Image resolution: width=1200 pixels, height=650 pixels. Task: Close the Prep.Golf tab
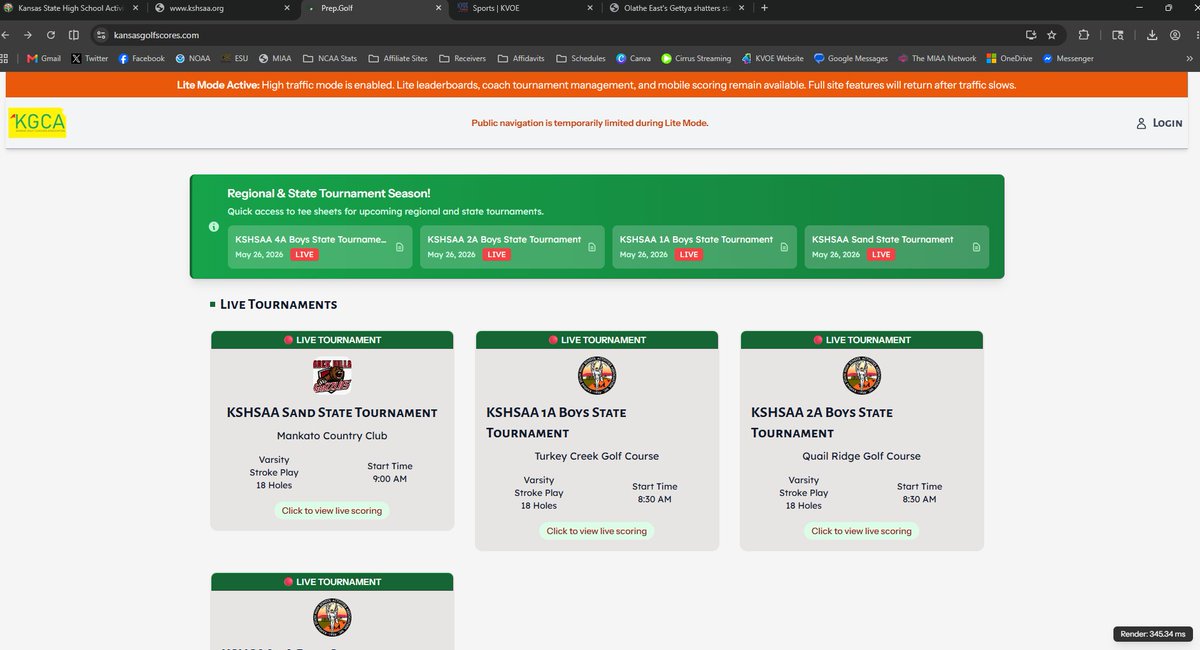coord(439,8)
